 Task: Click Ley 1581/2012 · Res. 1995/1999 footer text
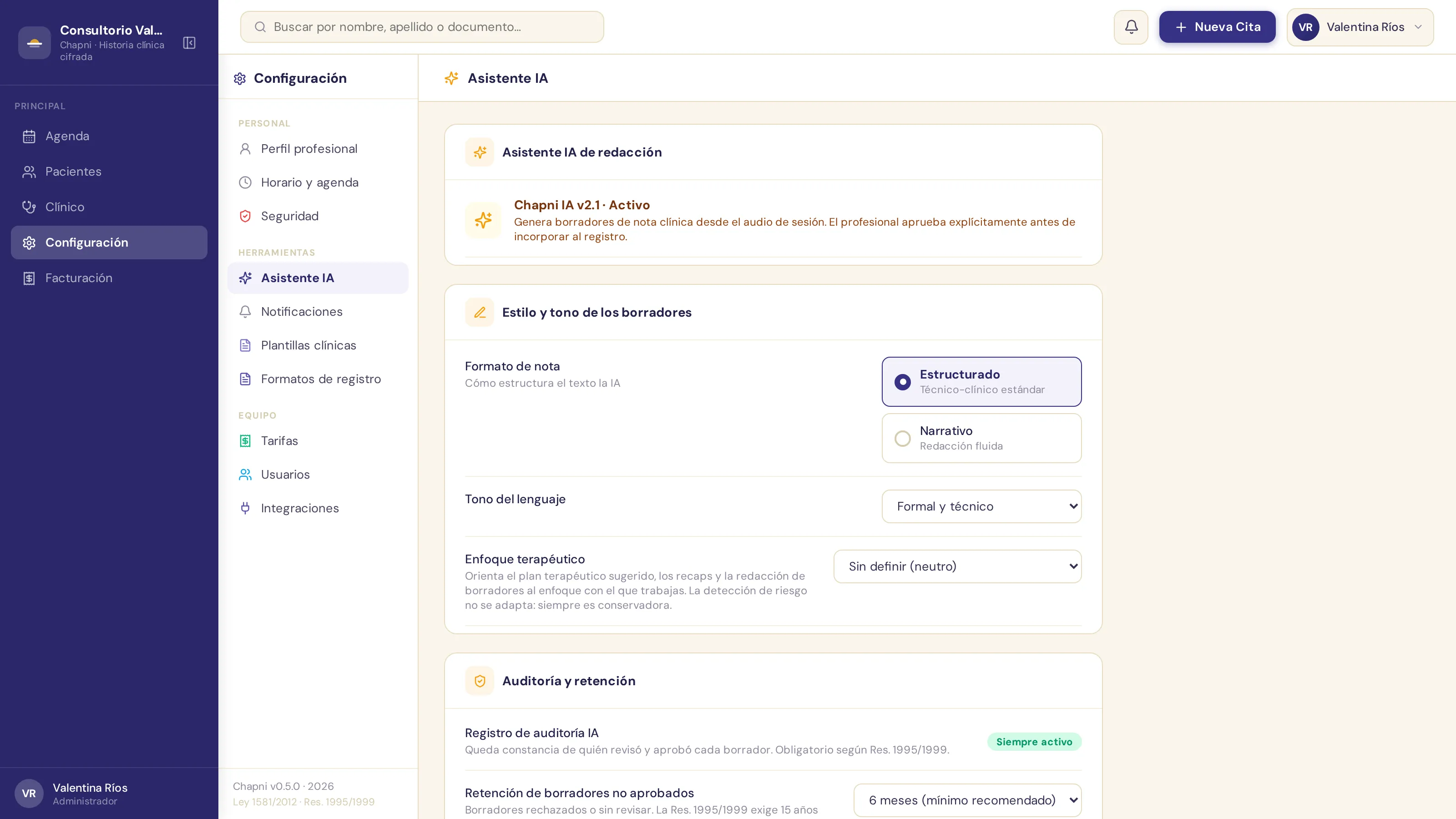303,802
